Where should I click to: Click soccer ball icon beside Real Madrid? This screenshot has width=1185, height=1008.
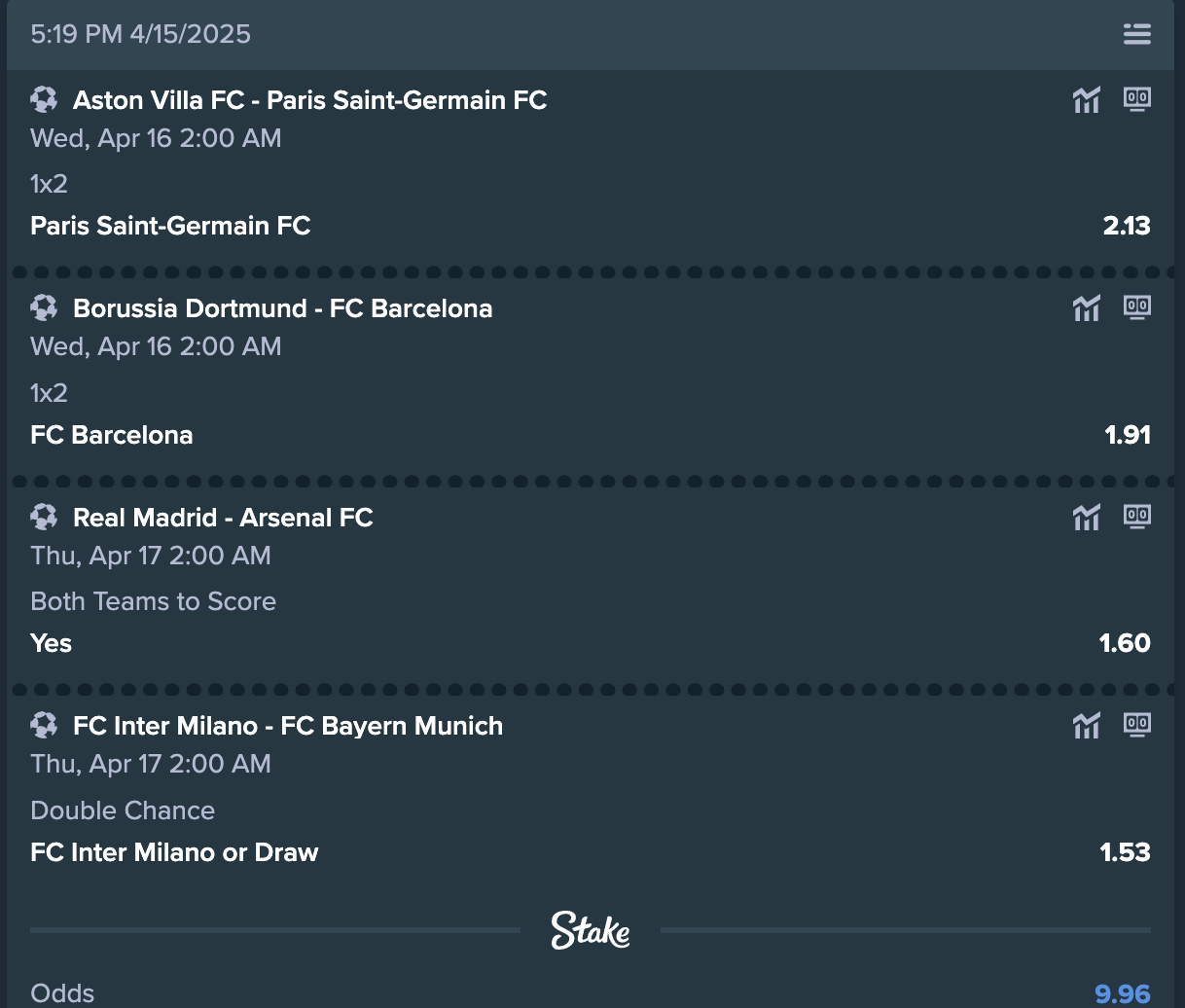tap(44, 517)
